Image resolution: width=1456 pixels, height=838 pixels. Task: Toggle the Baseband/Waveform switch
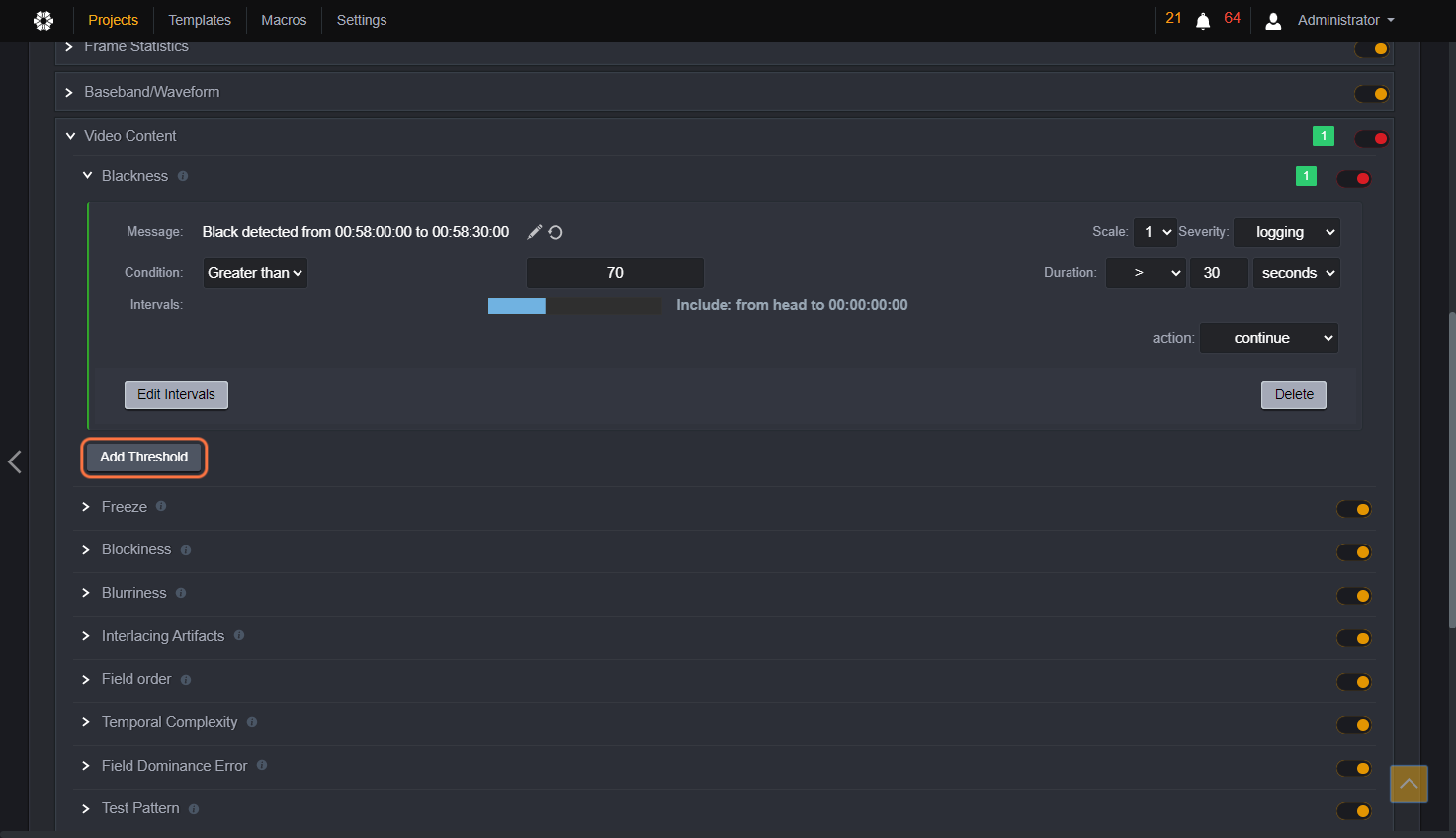1371,94
